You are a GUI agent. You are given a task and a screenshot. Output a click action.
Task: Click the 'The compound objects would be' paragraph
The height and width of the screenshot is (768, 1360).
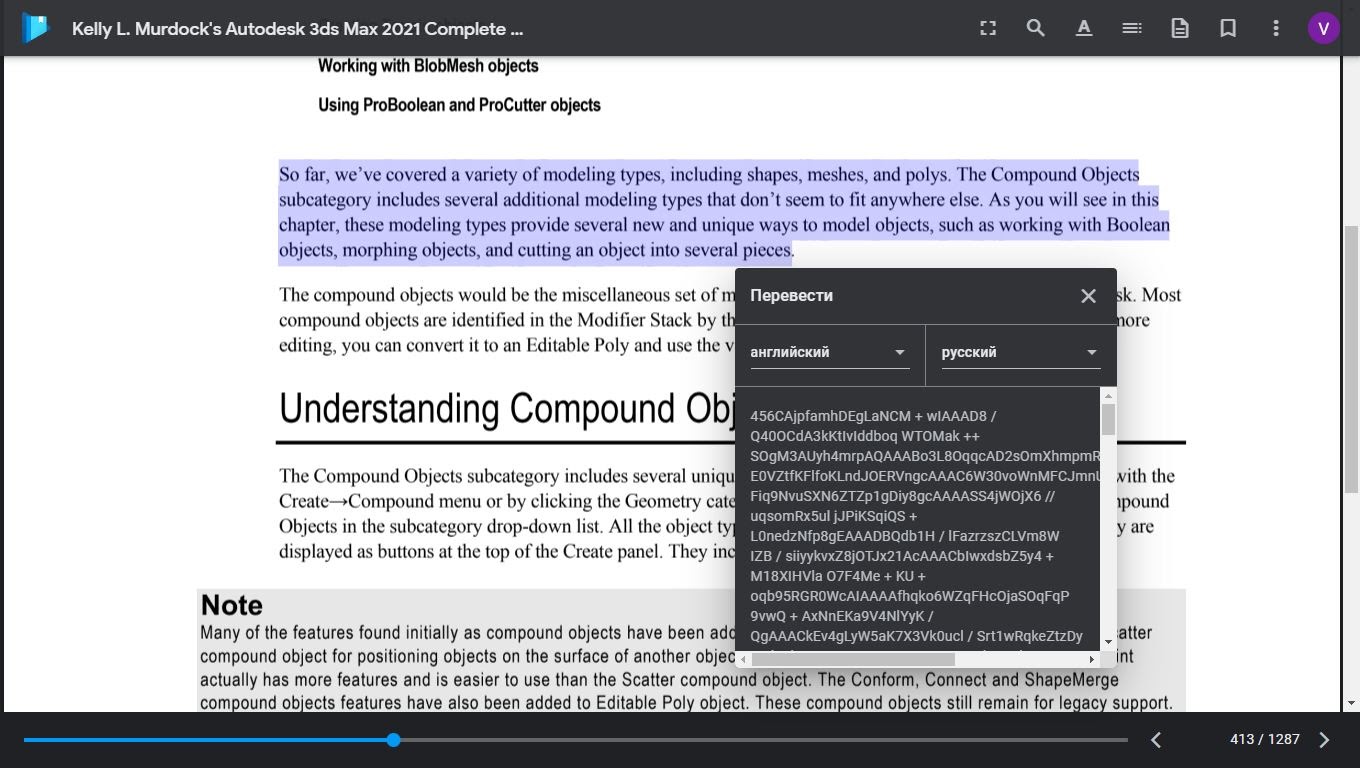coord(507,320)
